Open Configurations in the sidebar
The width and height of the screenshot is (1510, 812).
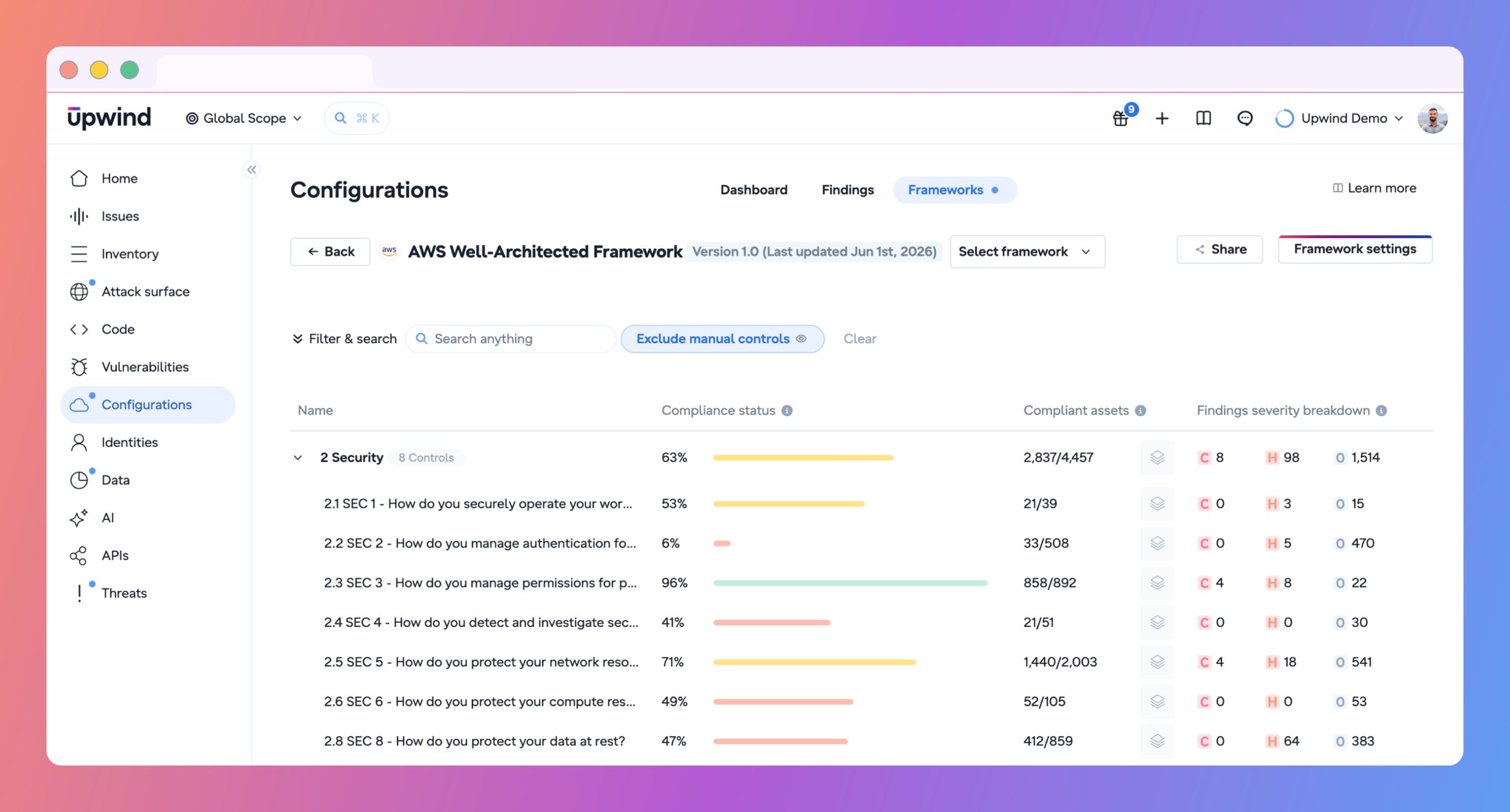click(x=148, y=405)
